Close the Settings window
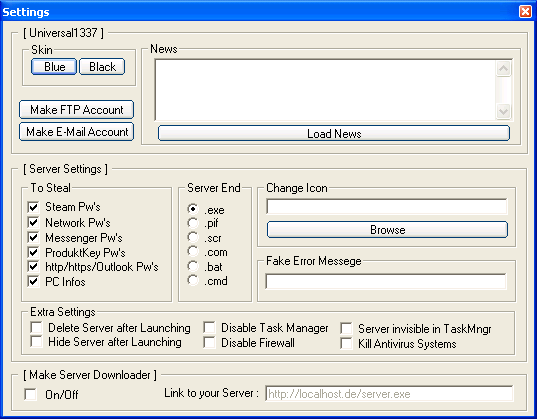 525,12
